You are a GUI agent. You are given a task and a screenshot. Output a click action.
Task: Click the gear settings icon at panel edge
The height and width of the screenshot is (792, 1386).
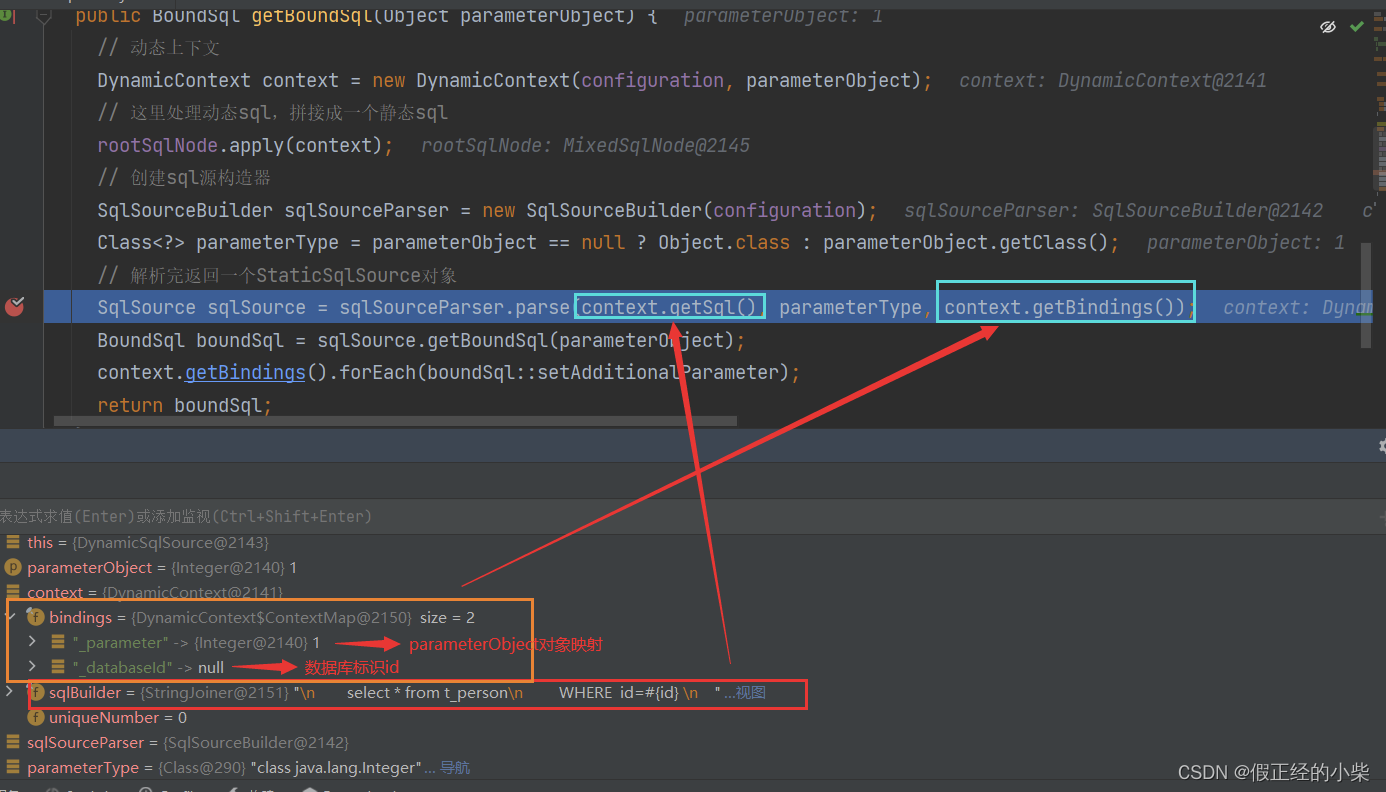[1382, 446]
